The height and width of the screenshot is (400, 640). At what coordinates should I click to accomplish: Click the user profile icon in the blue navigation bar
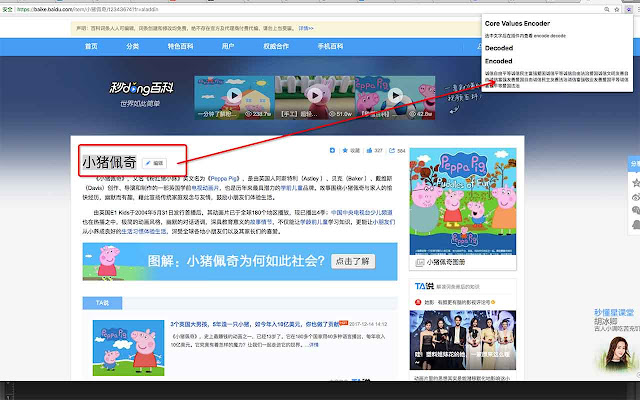[x=479, y=47]
